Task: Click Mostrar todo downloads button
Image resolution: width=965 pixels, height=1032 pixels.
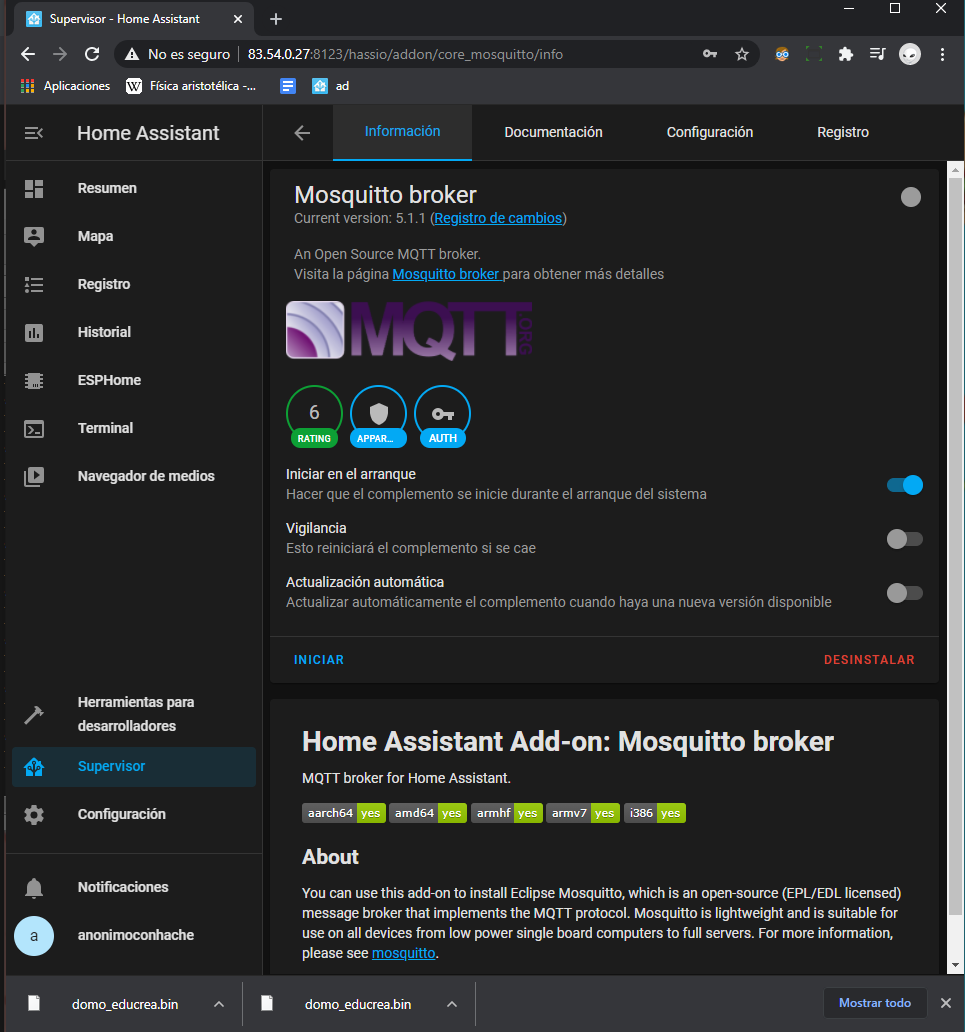Action: (x=875, y=1003)
